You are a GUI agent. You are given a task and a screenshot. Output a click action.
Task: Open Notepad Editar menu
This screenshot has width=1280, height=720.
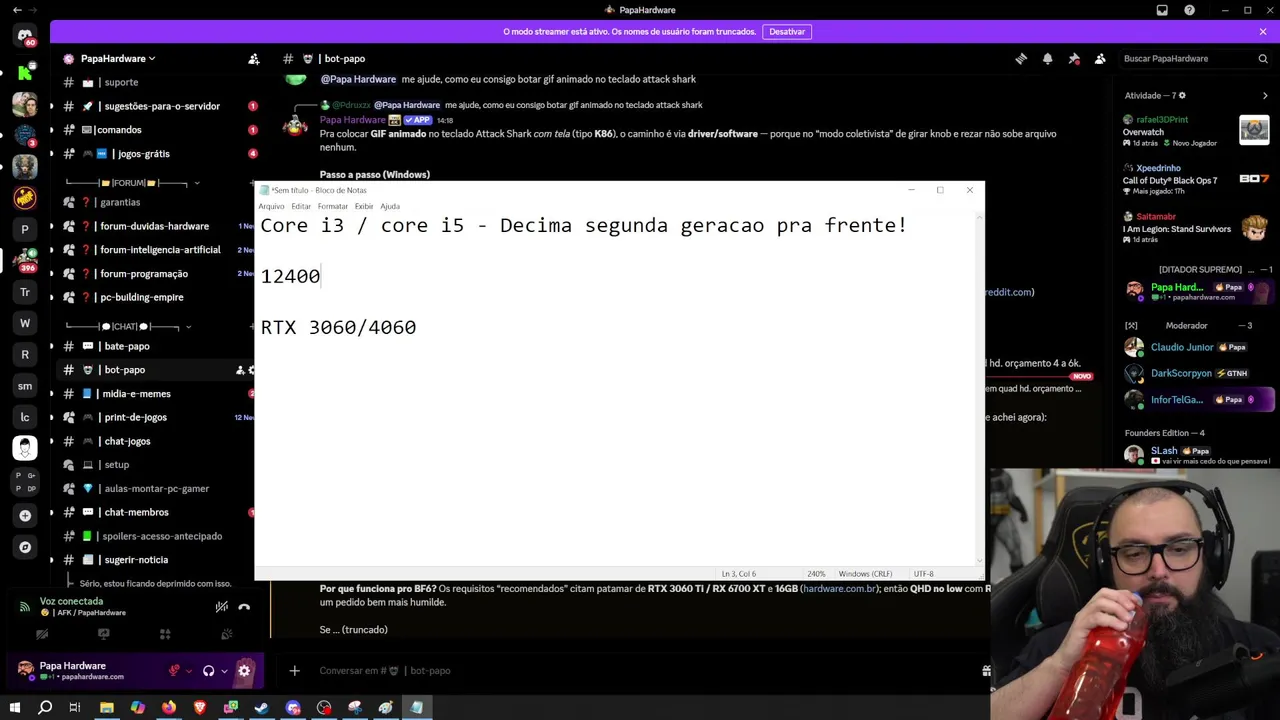[x=301, y=206]
